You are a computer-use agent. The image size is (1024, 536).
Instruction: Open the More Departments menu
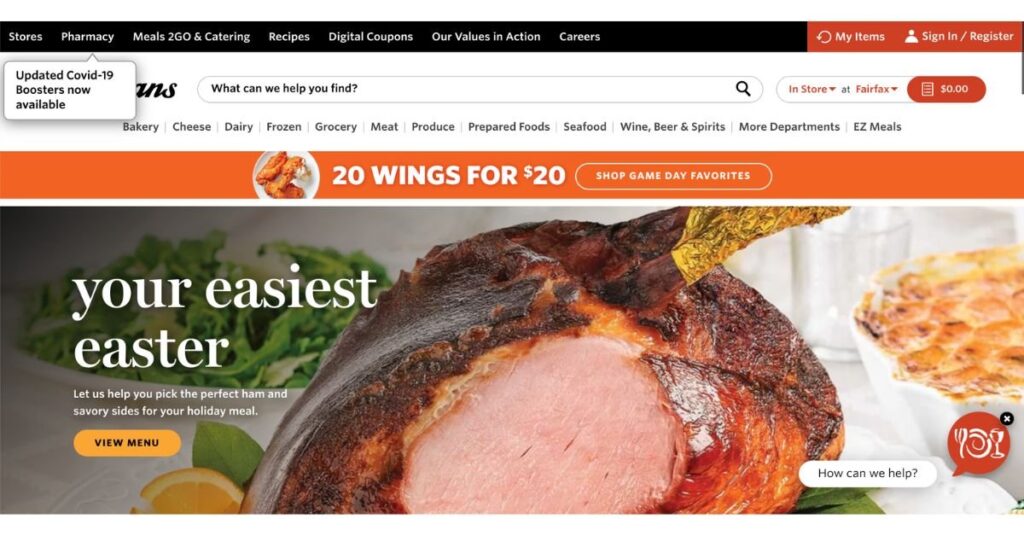coord(789,127)
